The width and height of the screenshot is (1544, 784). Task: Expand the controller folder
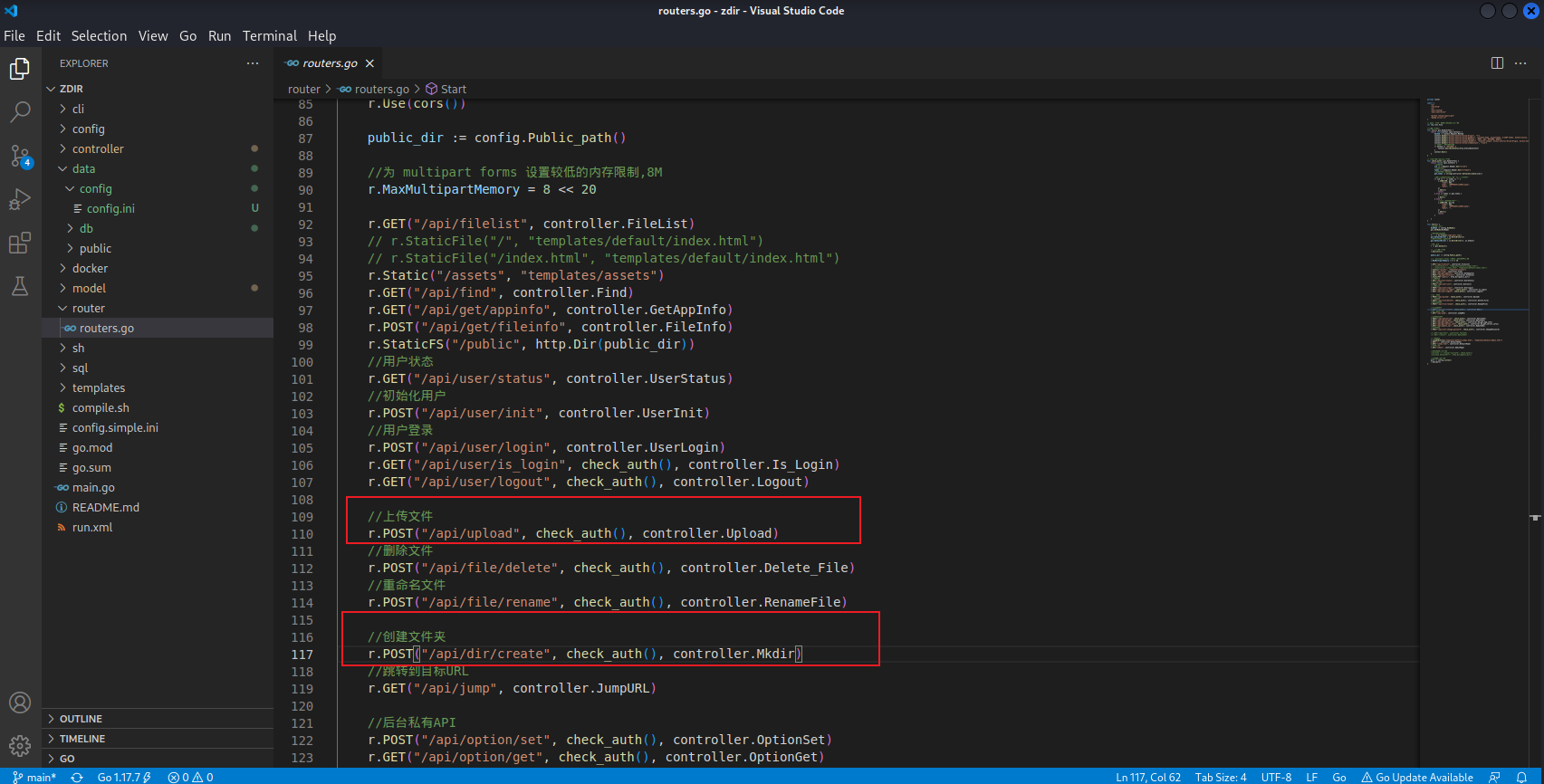[x=158, y=148]
